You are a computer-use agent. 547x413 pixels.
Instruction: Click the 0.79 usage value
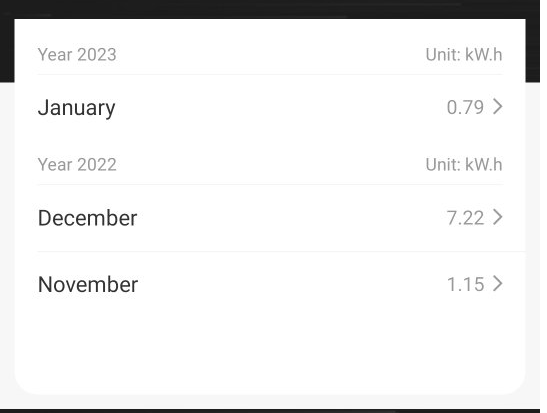[x=465, y=107]
